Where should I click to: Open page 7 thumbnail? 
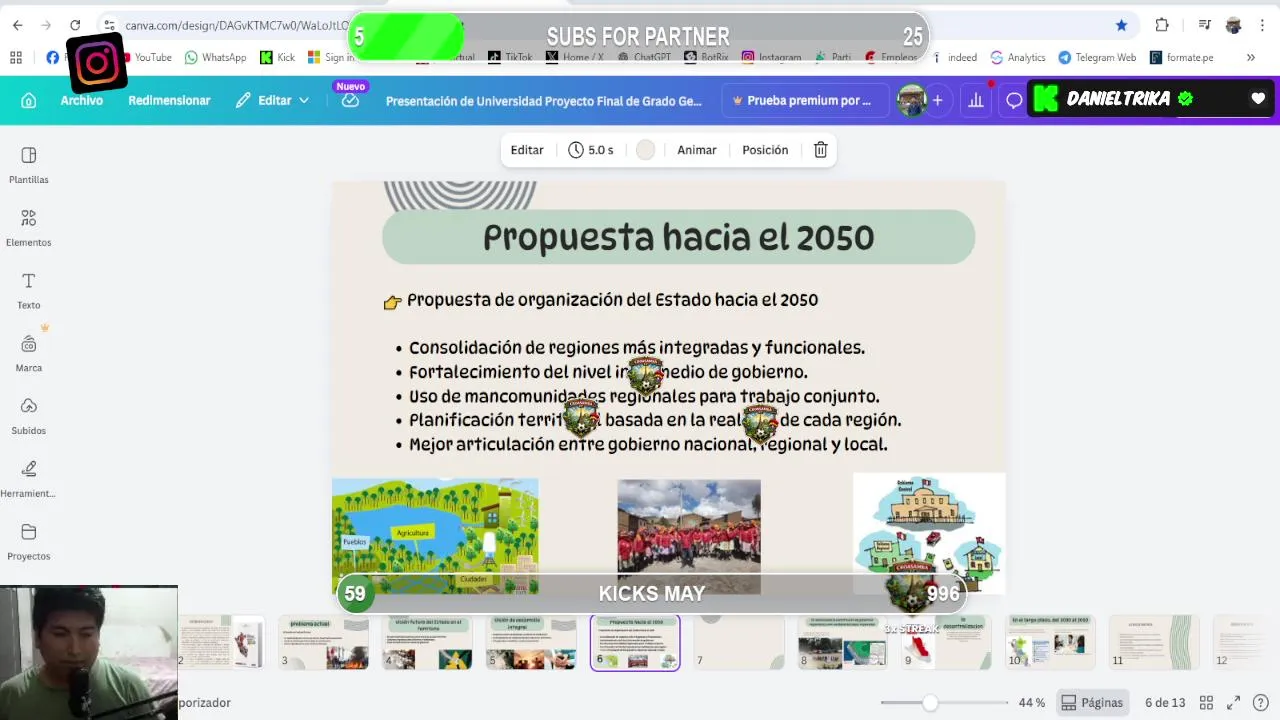coord(739,642)
